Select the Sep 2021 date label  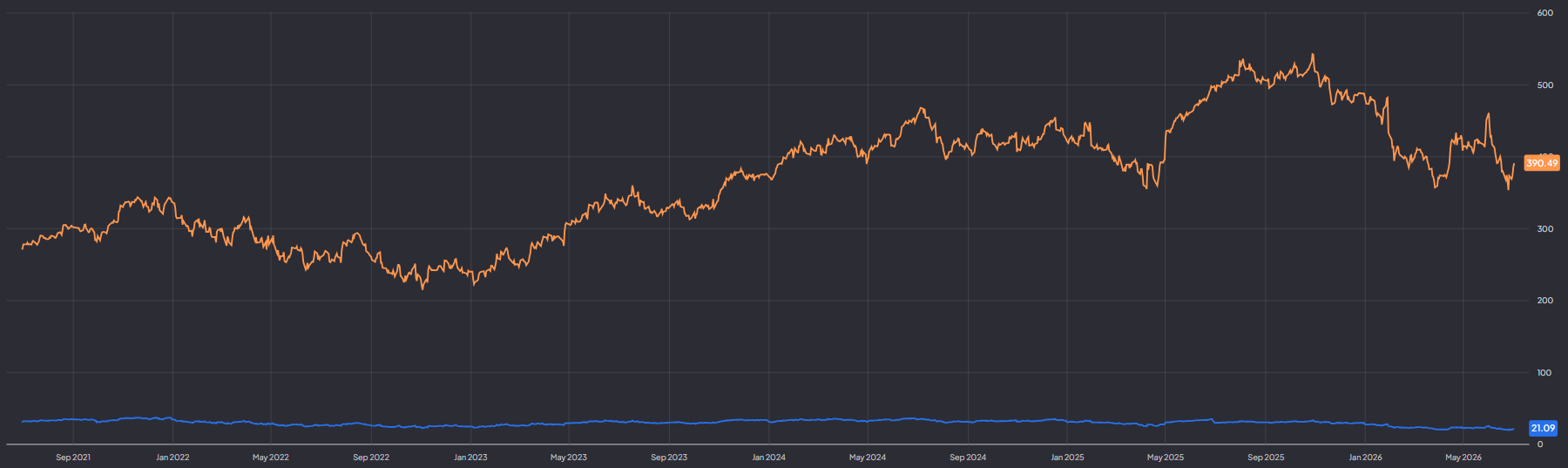73,458
